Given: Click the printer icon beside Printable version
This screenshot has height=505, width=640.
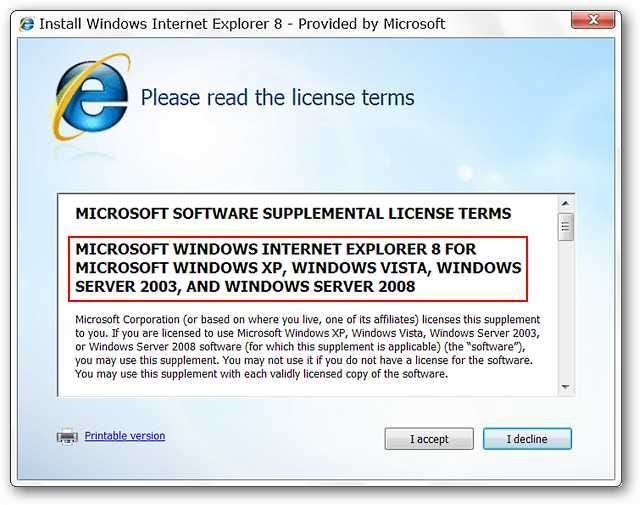Looking at the screenshot, I should tap(67, 436).
